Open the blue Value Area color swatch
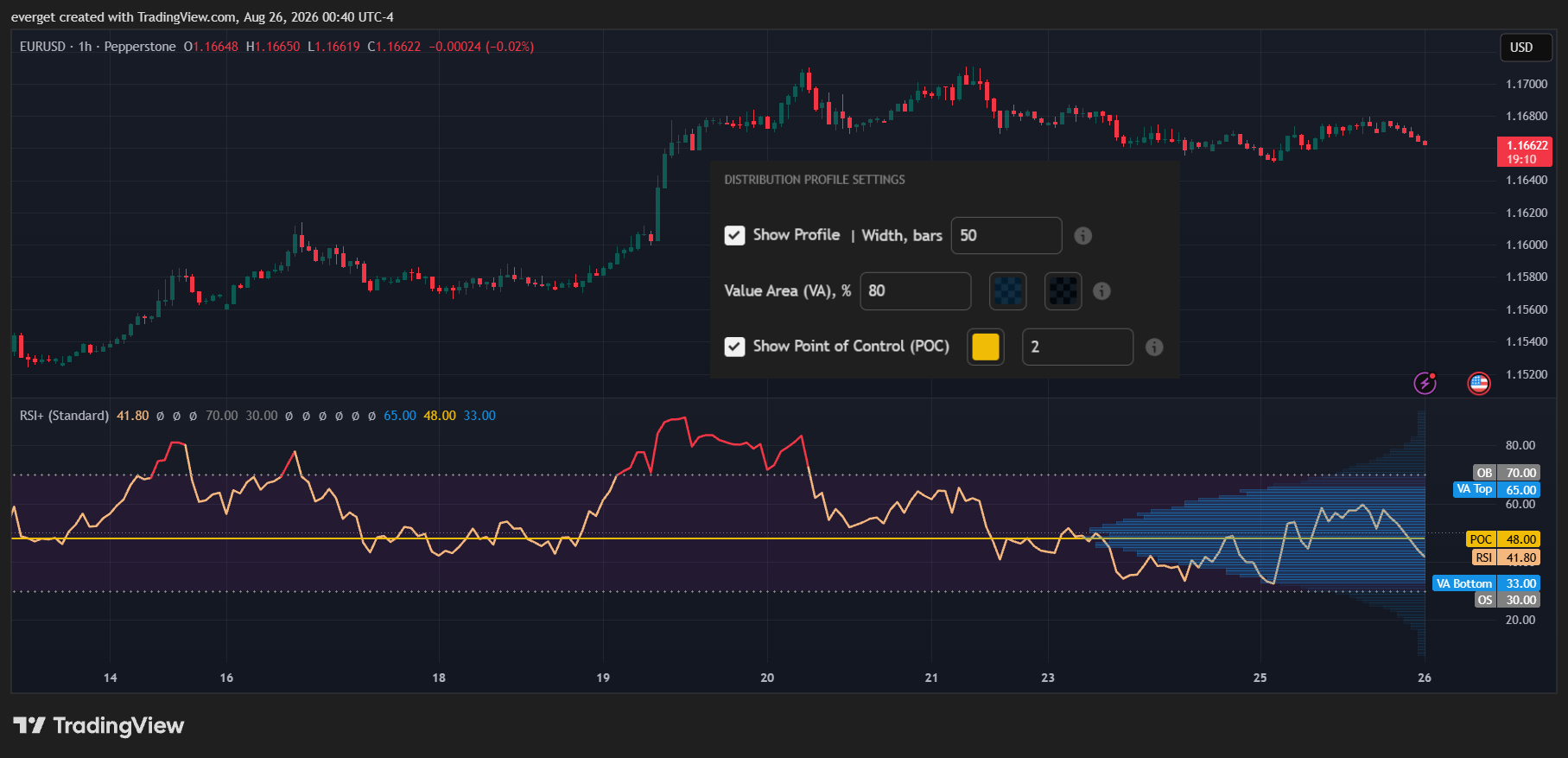The height and width of the screenshot is (758, 1568). tap(1008, 291)
